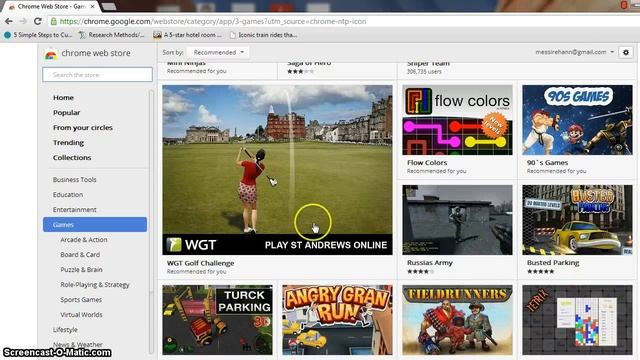Click the browser address bar URL
The image size is (640, 360).
213,21
